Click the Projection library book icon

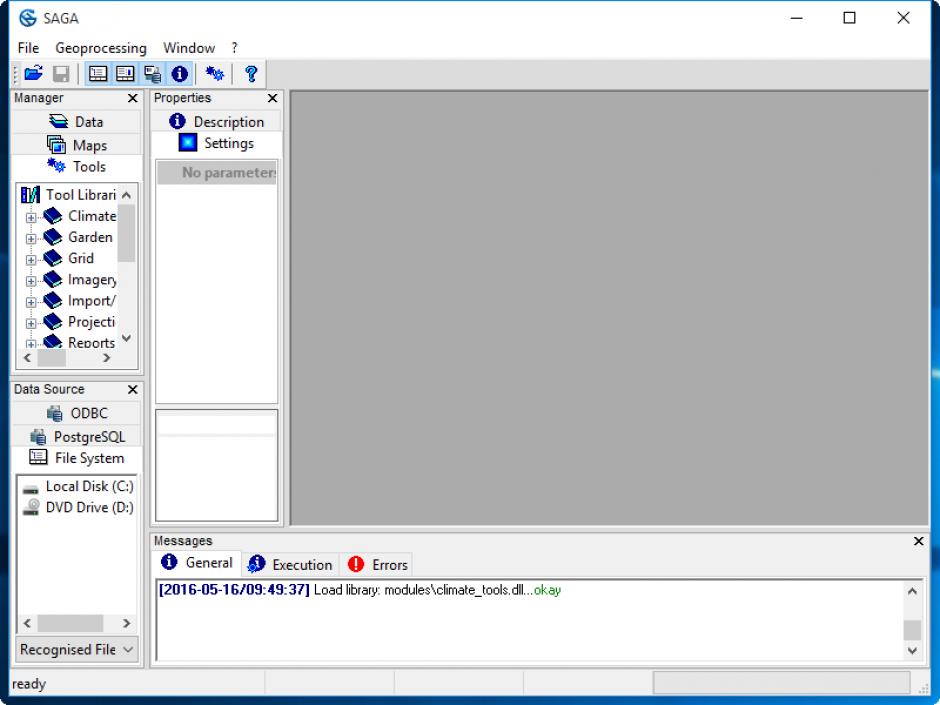tap(53, 321)
